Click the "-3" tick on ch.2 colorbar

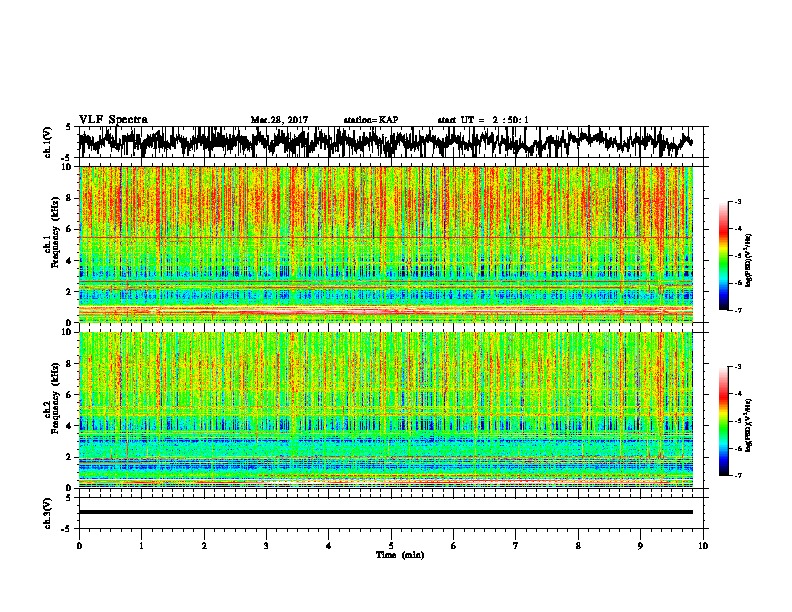[738, 367]
